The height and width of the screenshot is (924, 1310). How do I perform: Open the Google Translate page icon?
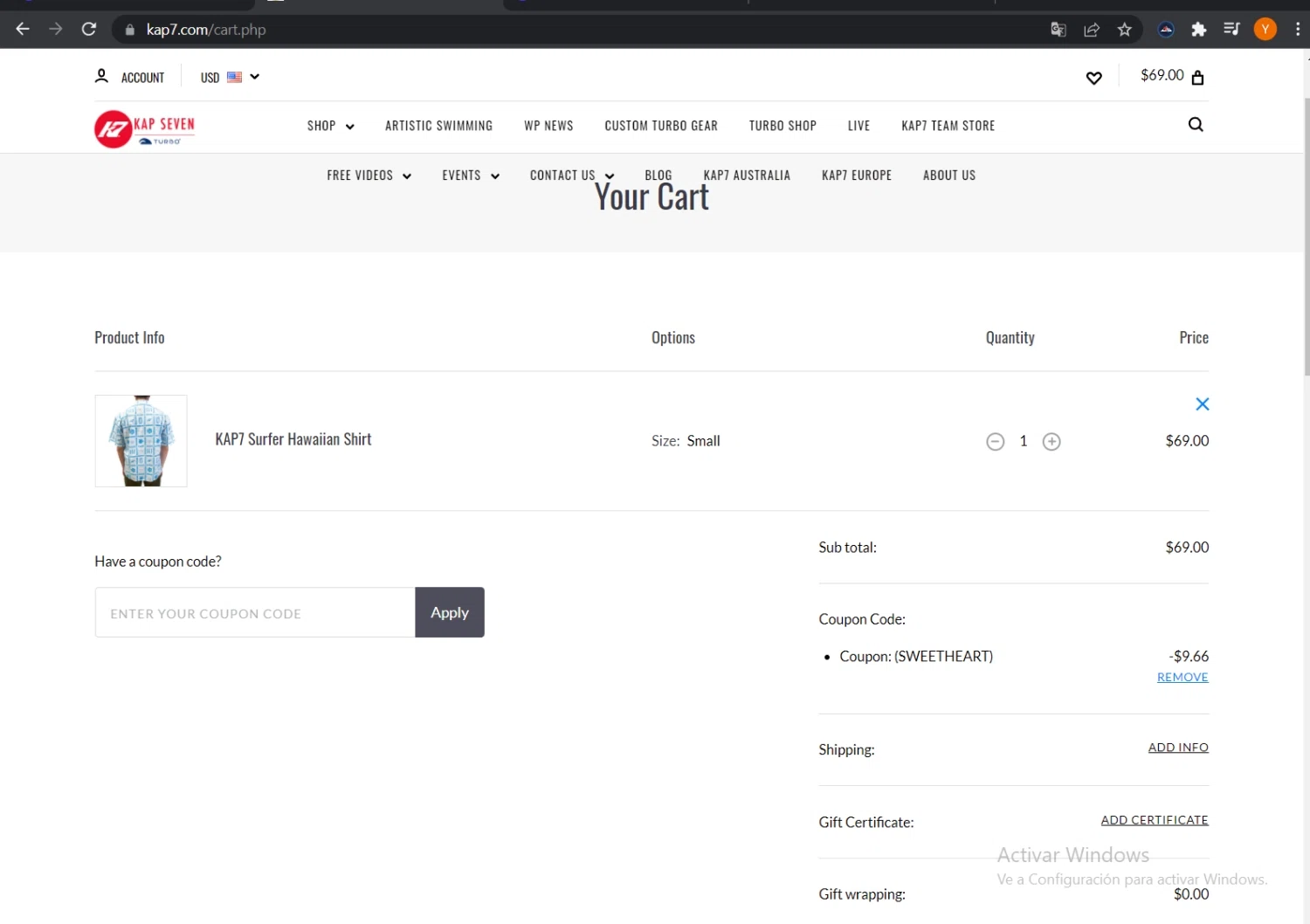pyautogui.click(x=1058, y=30)
